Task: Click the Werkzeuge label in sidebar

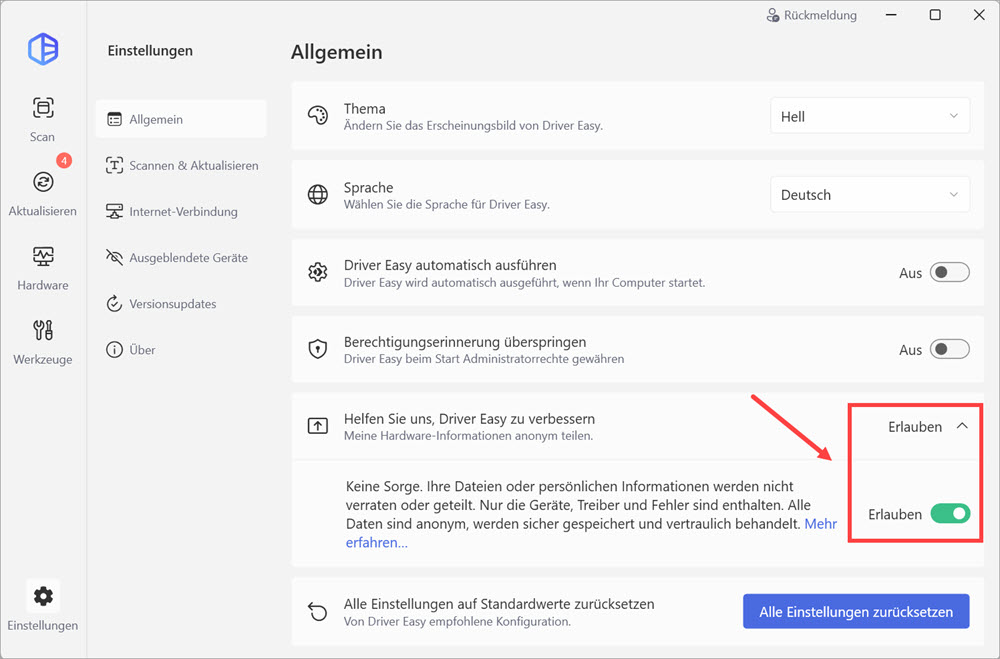Action: coord(43,359)
